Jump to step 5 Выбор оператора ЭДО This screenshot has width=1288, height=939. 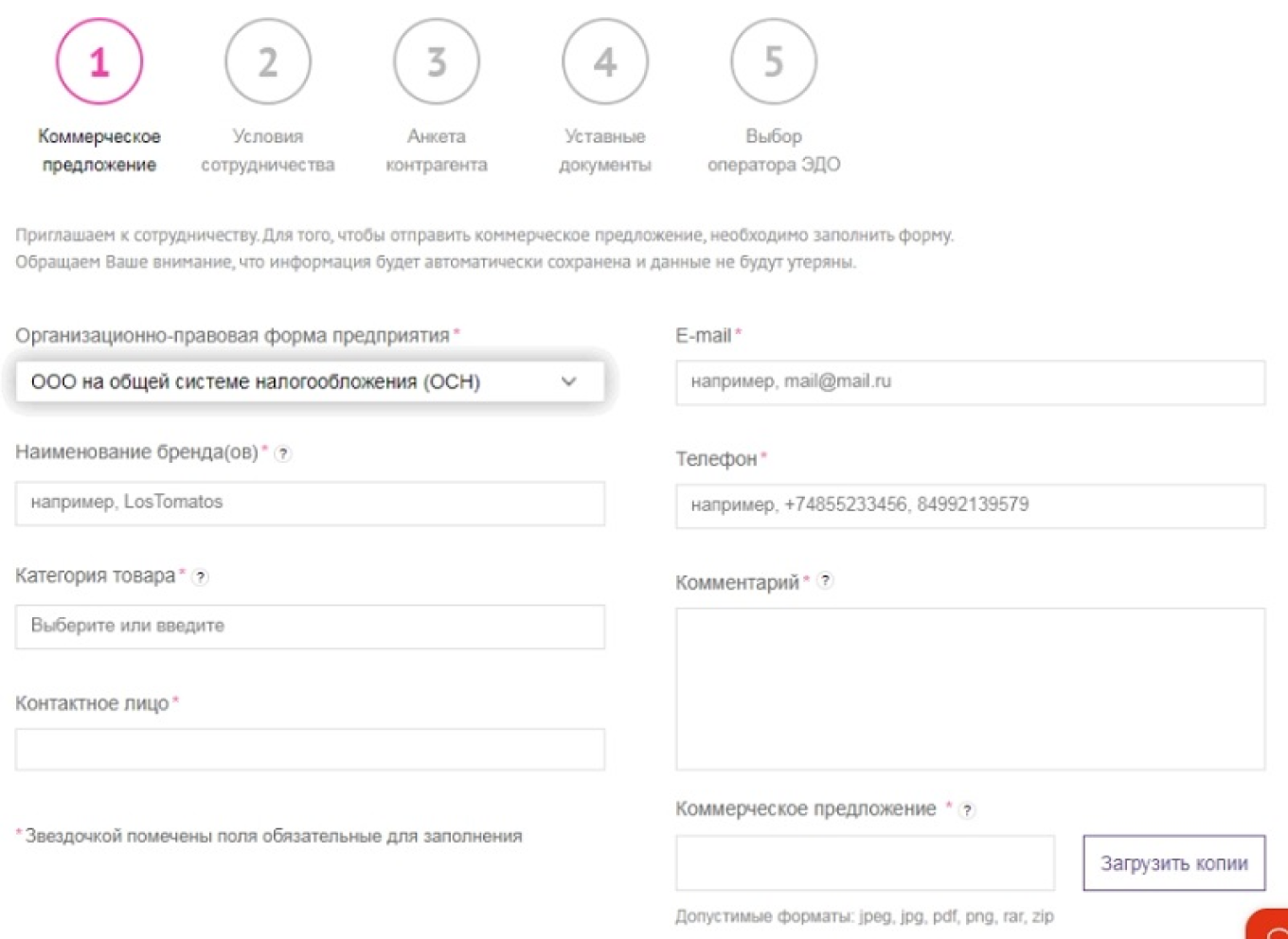click(x=774, y=62)
